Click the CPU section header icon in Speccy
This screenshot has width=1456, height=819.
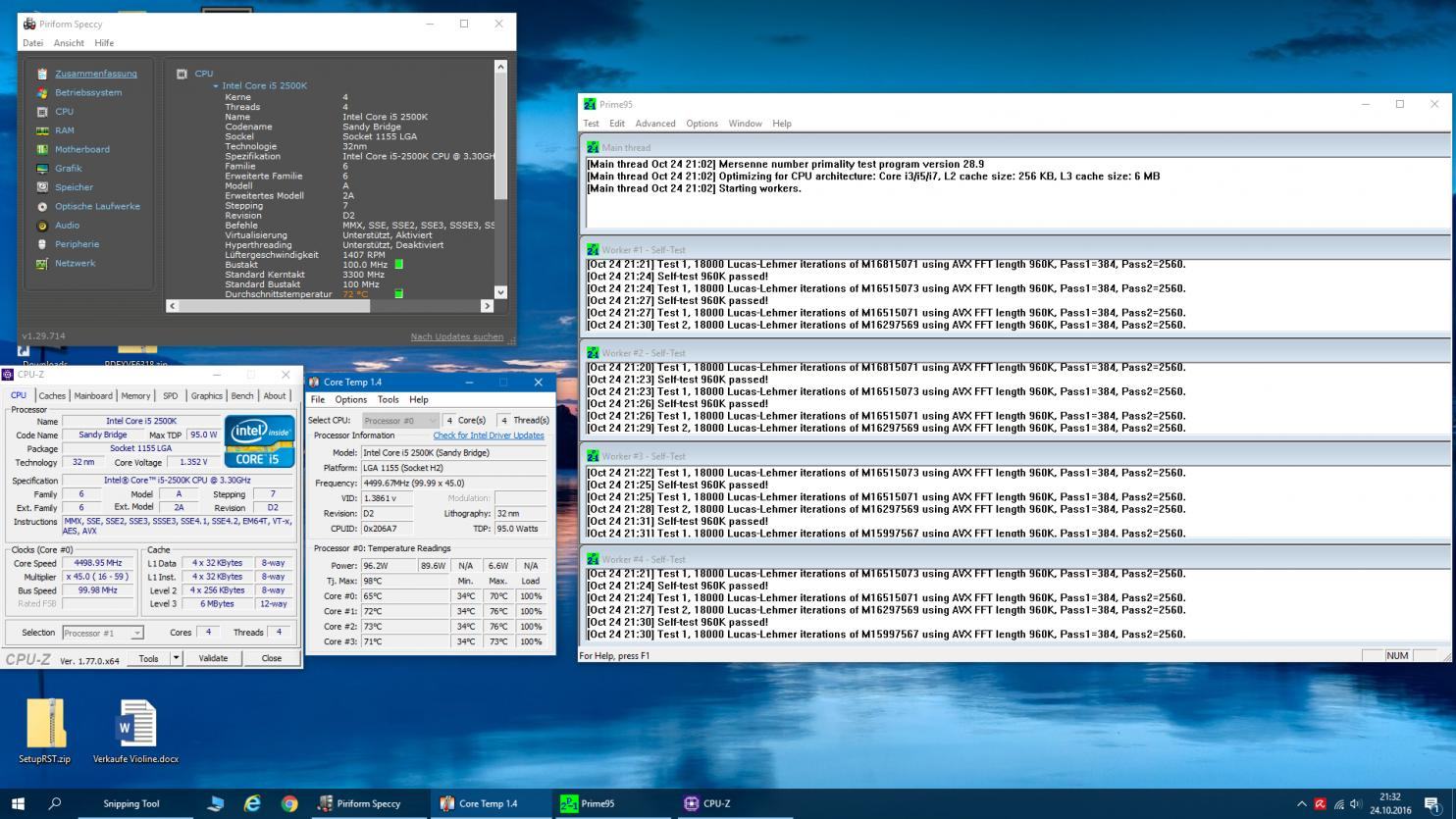coord(182,74)
